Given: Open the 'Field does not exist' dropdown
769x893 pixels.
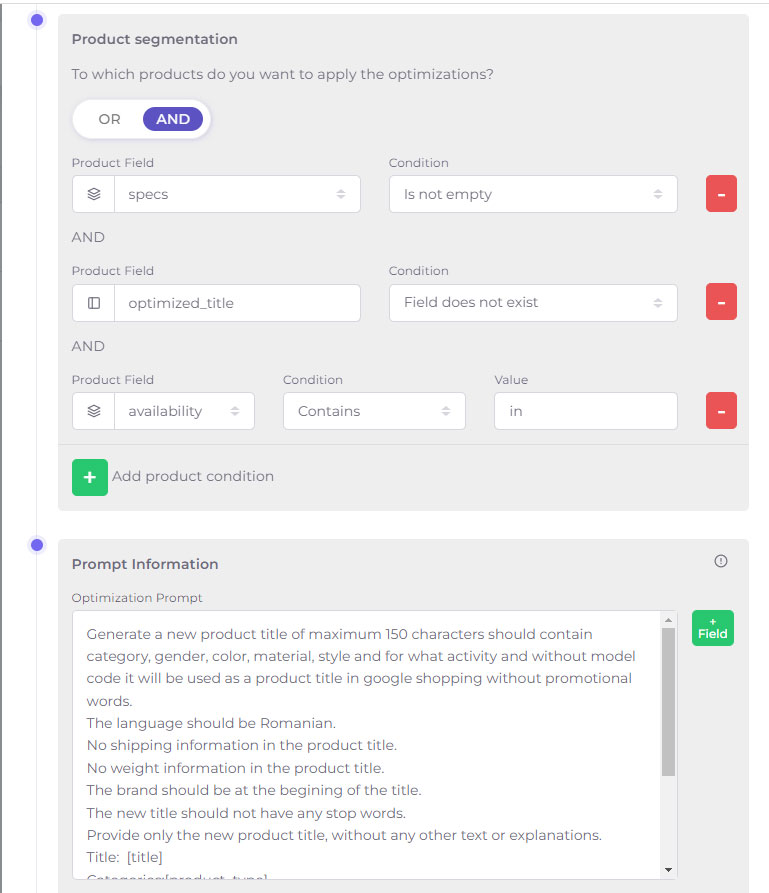Looking at the screenshot, I should [533, 302].
